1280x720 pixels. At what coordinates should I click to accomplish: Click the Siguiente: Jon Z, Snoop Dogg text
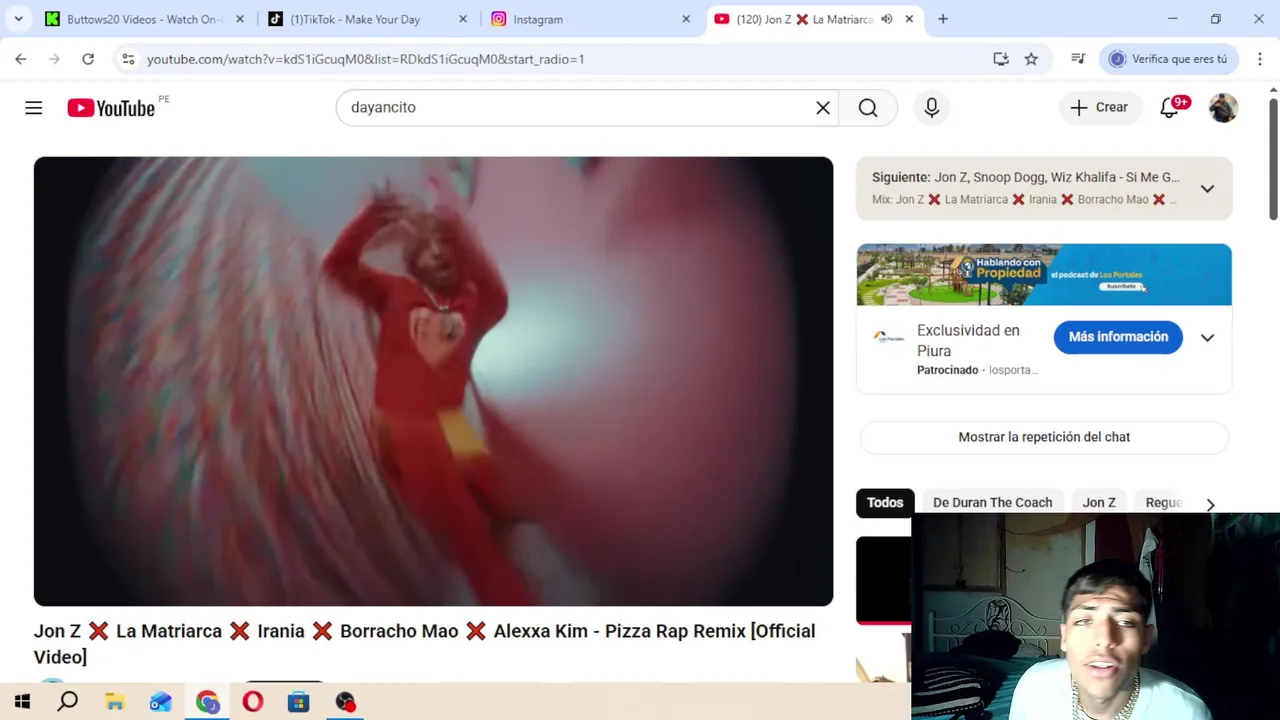pyautogui.click(x=1025, y=177)
